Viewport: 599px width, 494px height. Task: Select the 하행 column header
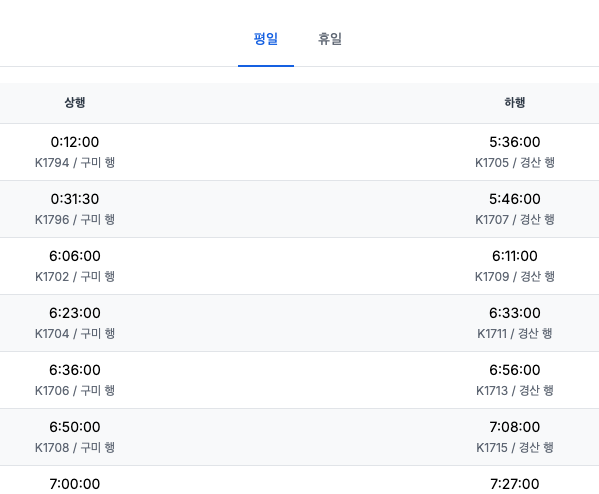point(515,102)
